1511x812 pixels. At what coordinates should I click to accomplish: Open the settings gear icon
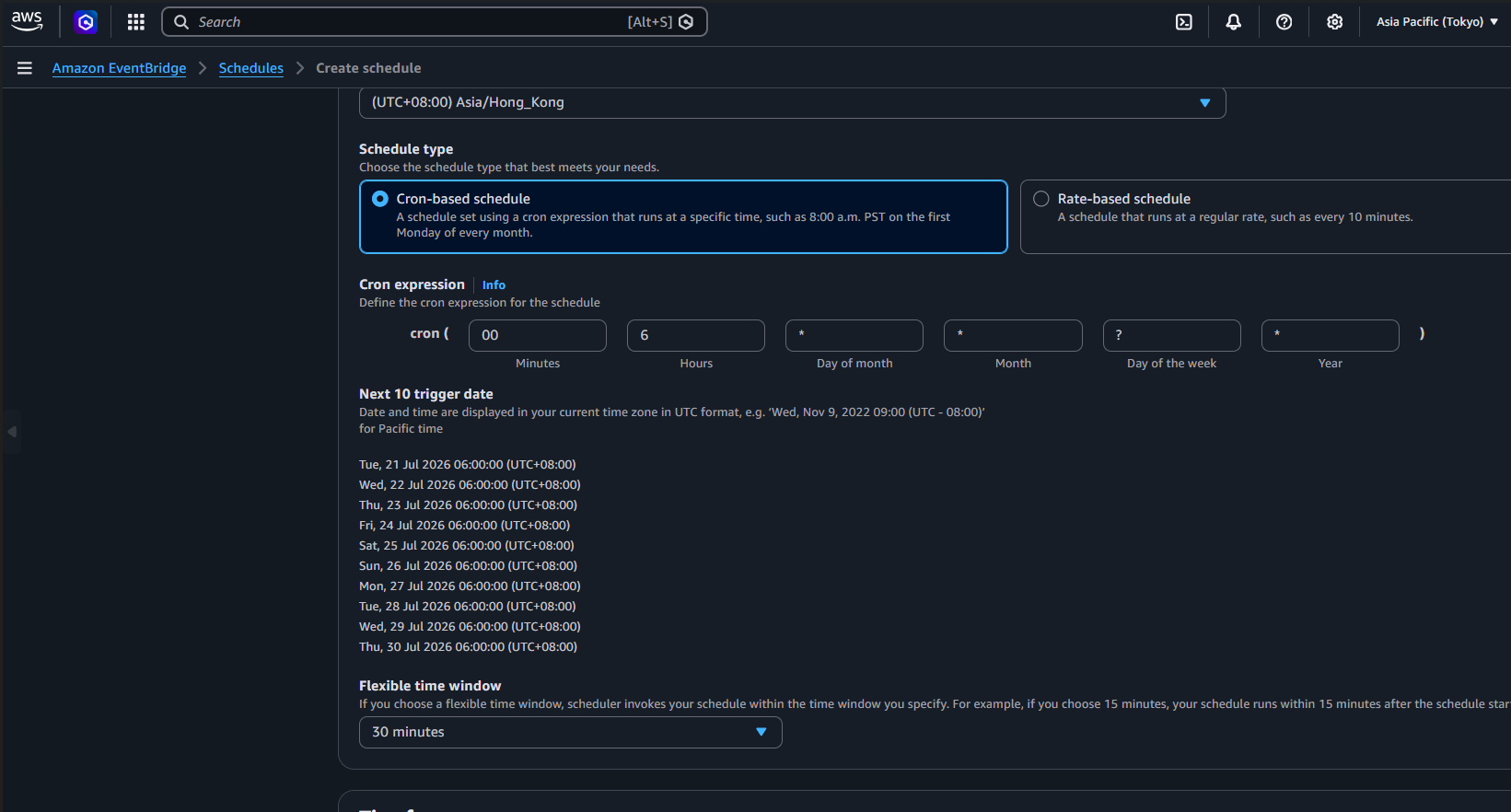pos(1335,22)
